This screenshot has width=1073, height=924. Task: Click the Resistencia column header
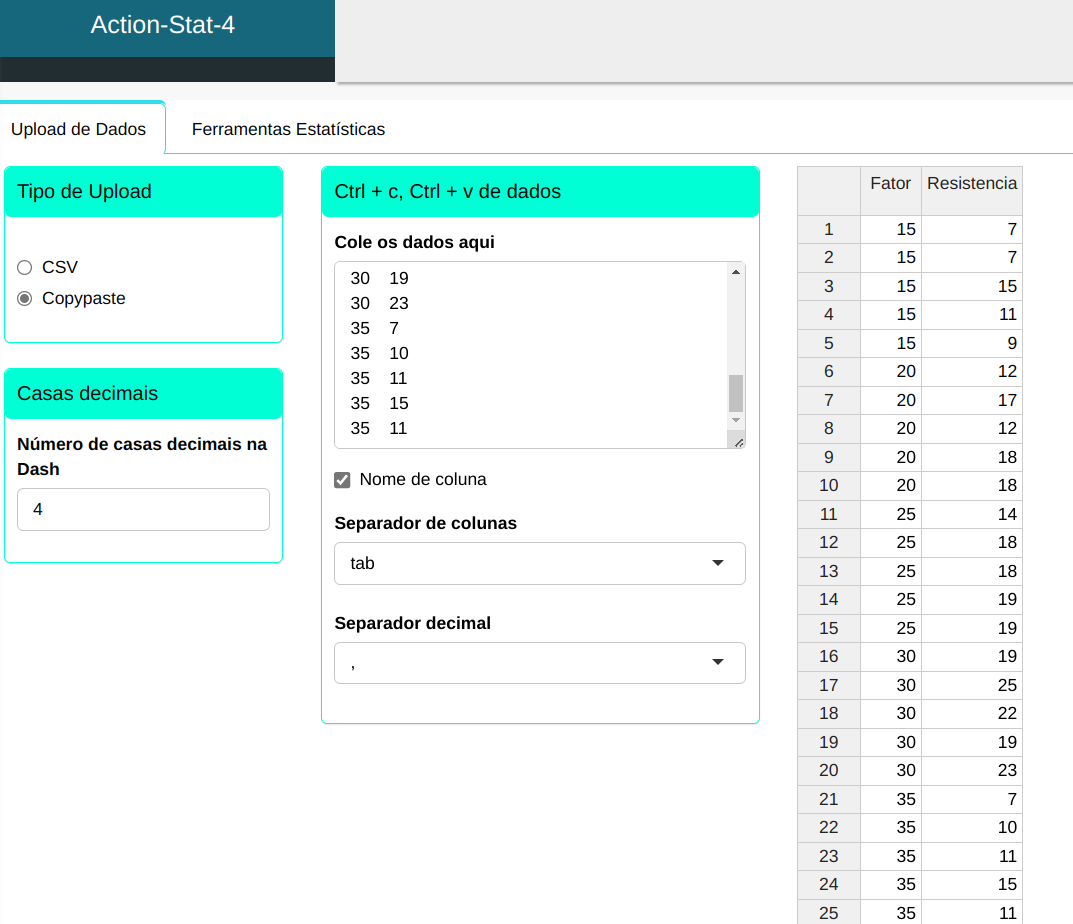(x=971, y=183)
